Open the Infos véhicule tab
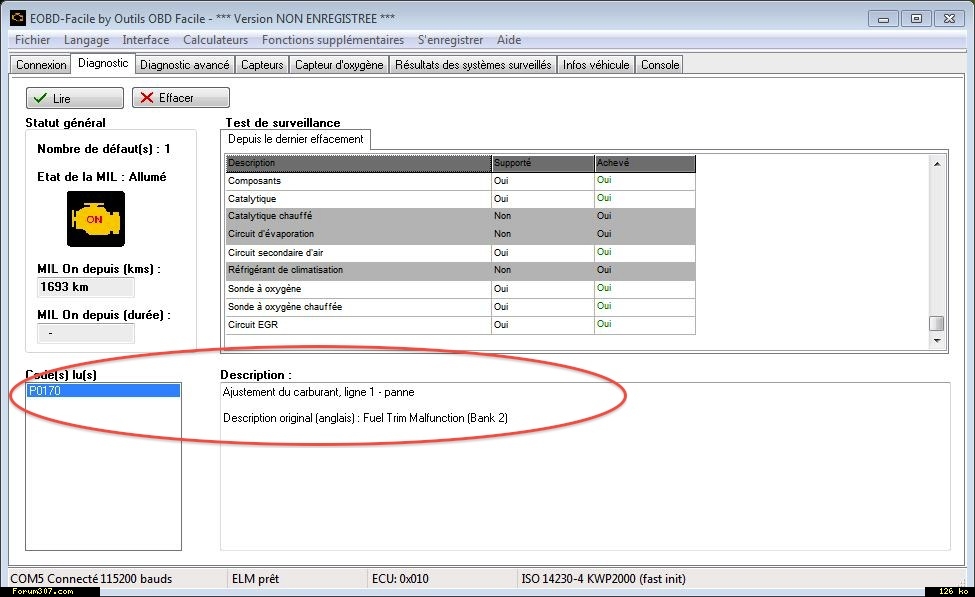The height and width of the screenshot is (597, 975). point(596,65)
